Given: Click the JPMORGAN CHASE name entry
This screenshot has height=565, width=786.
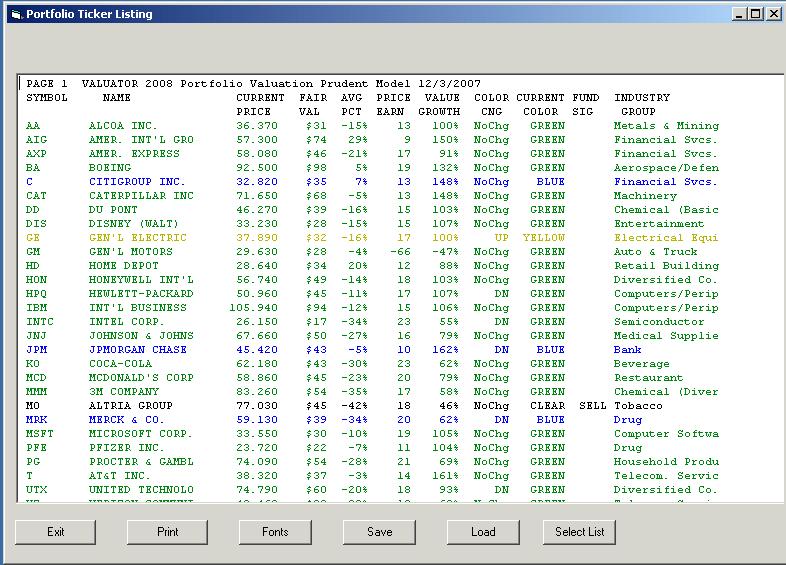Looking at the screenshot, I should click(x=137, y=350).
